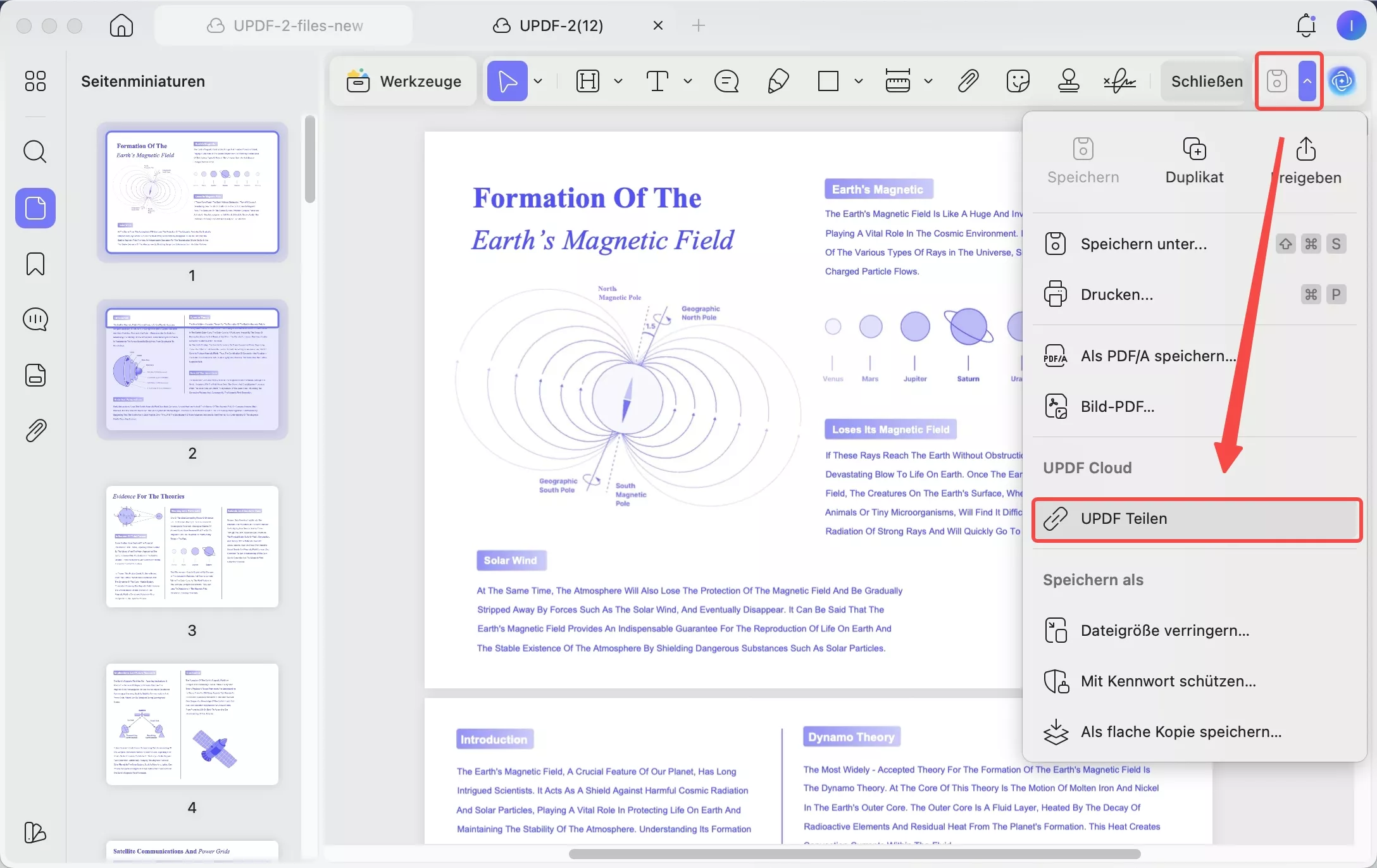This screenshot has width=1377, height=868.
Task: Expand the shape tool dropdown arrow
Action: coord(859,81)
